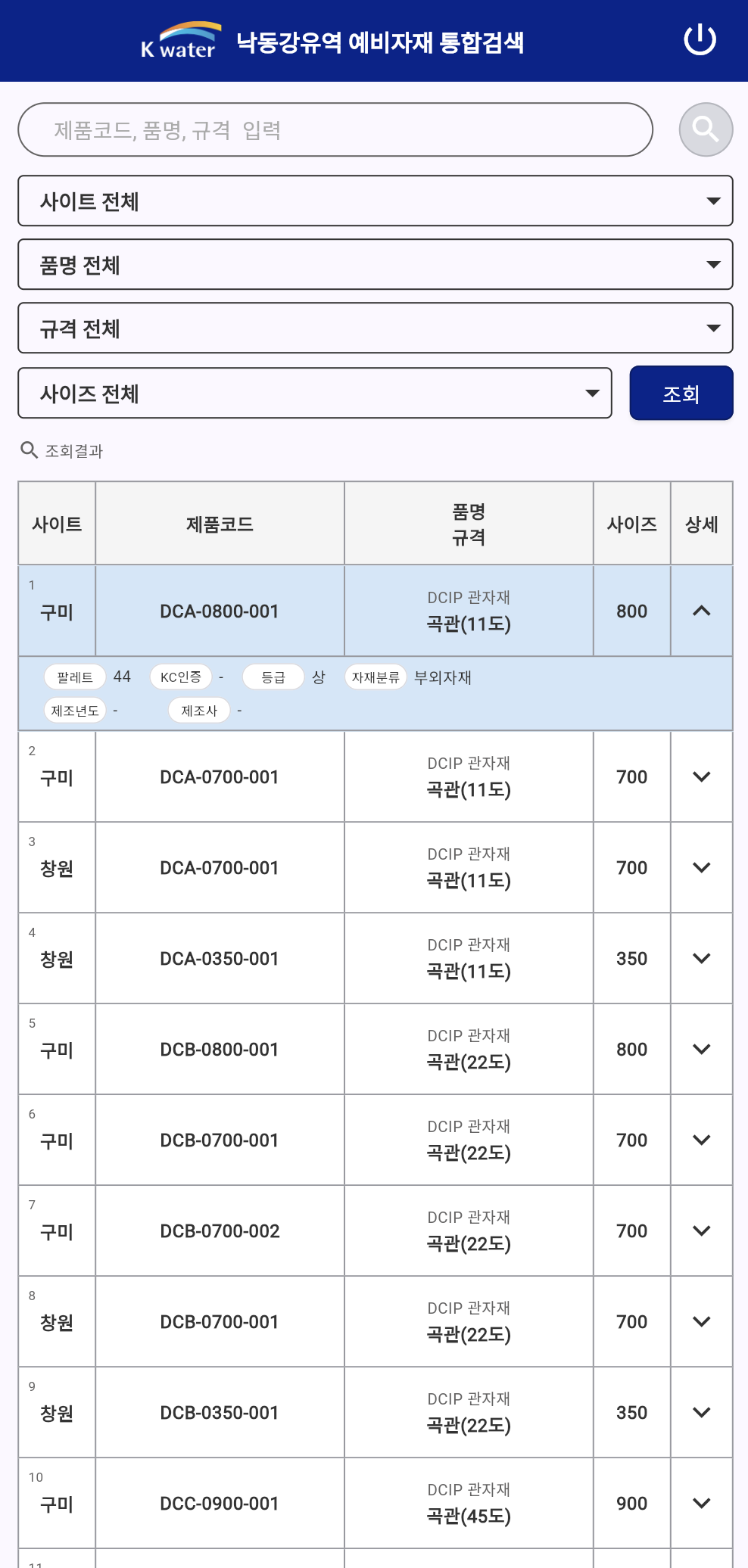Click the 등급 tag badge
The height and width of the screenshot is (1568, 748).
[273, 677]
